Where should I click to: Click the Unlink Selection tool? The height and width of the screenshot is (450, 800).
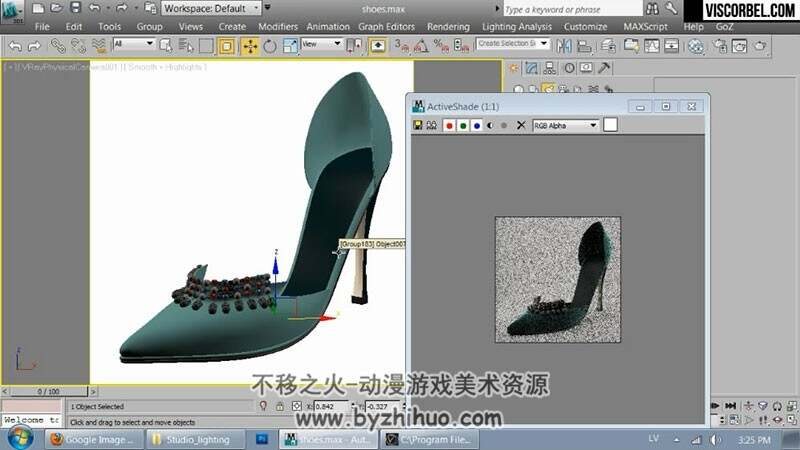click(78, 46)
